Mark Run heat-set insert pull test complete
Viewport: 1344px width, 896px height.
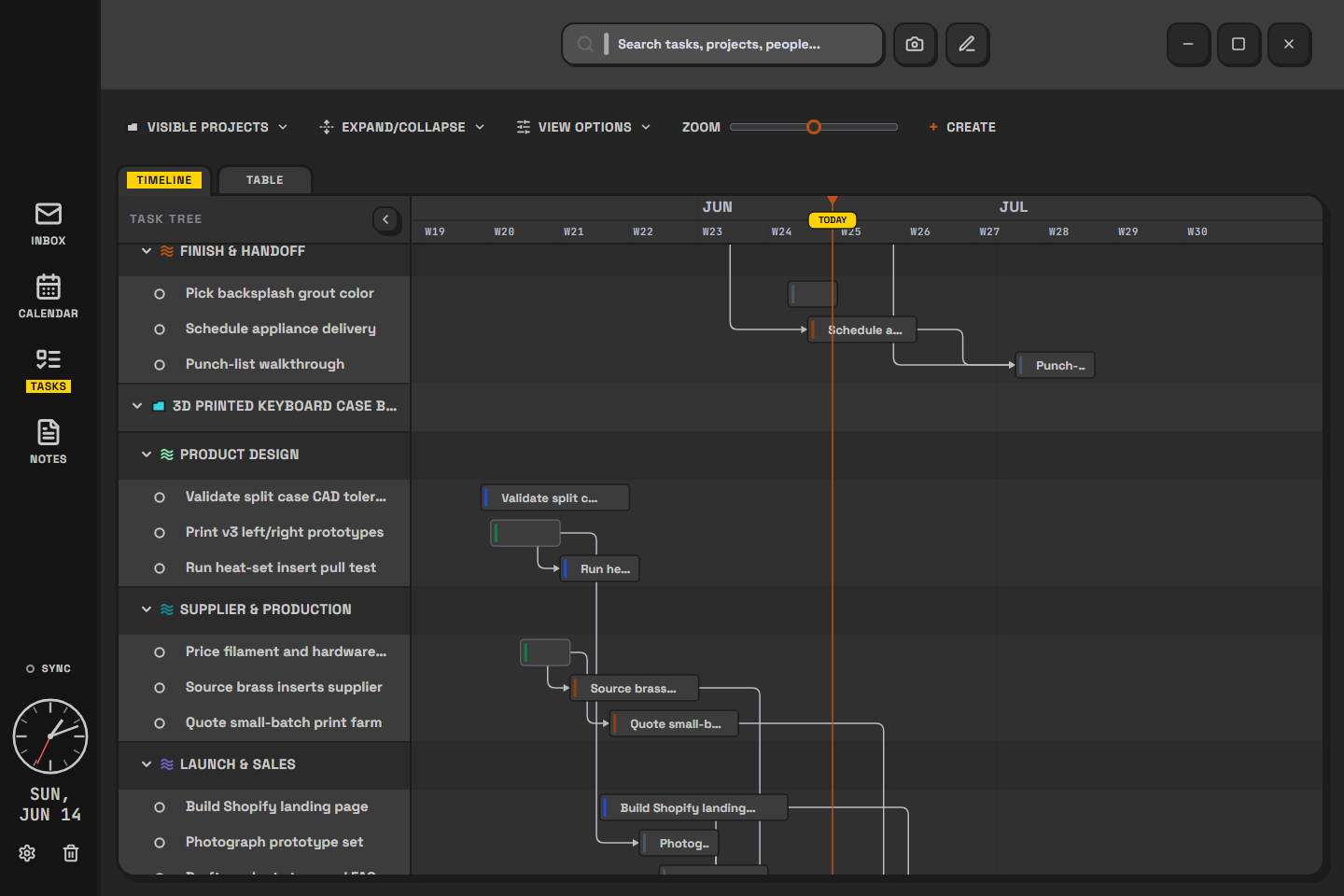pos(160,568)
